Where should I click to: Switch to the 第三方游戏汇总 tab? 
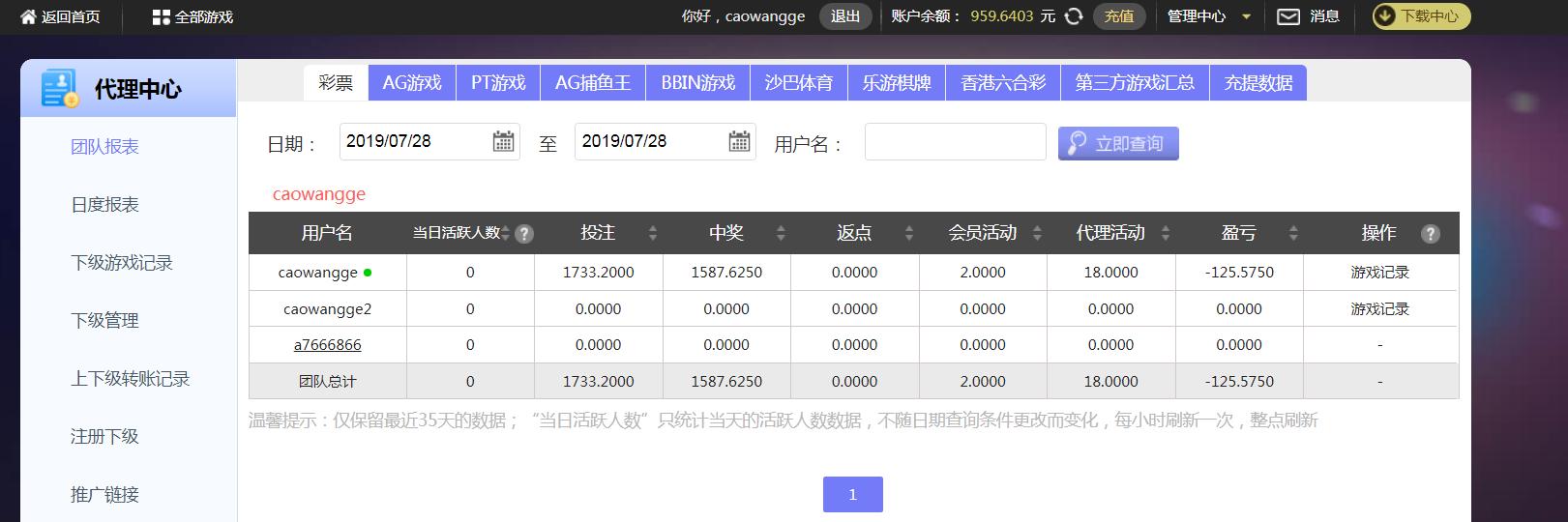[1135, 83]
